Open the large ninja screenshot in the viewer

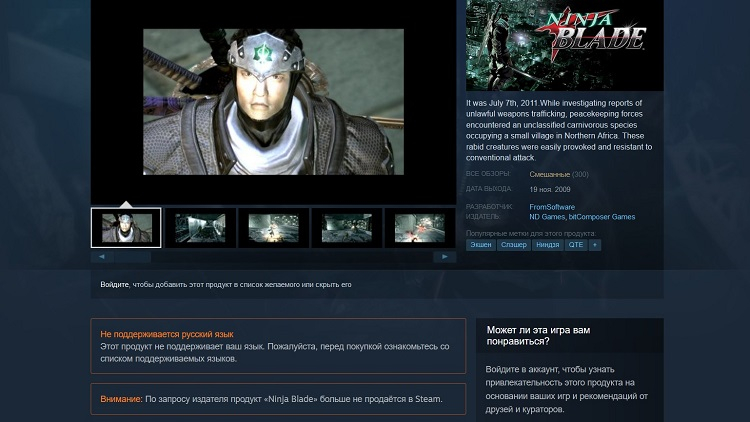click(274, 102)
